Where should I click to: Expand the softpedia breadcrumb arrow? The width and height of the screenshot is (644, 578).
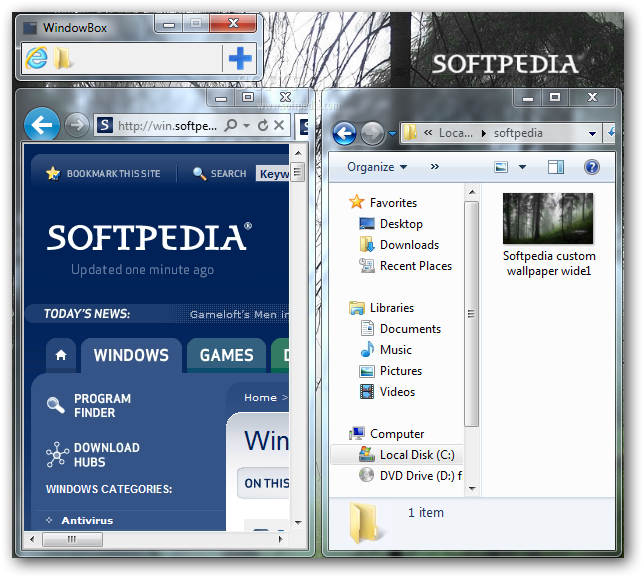[x=483, y=133]
